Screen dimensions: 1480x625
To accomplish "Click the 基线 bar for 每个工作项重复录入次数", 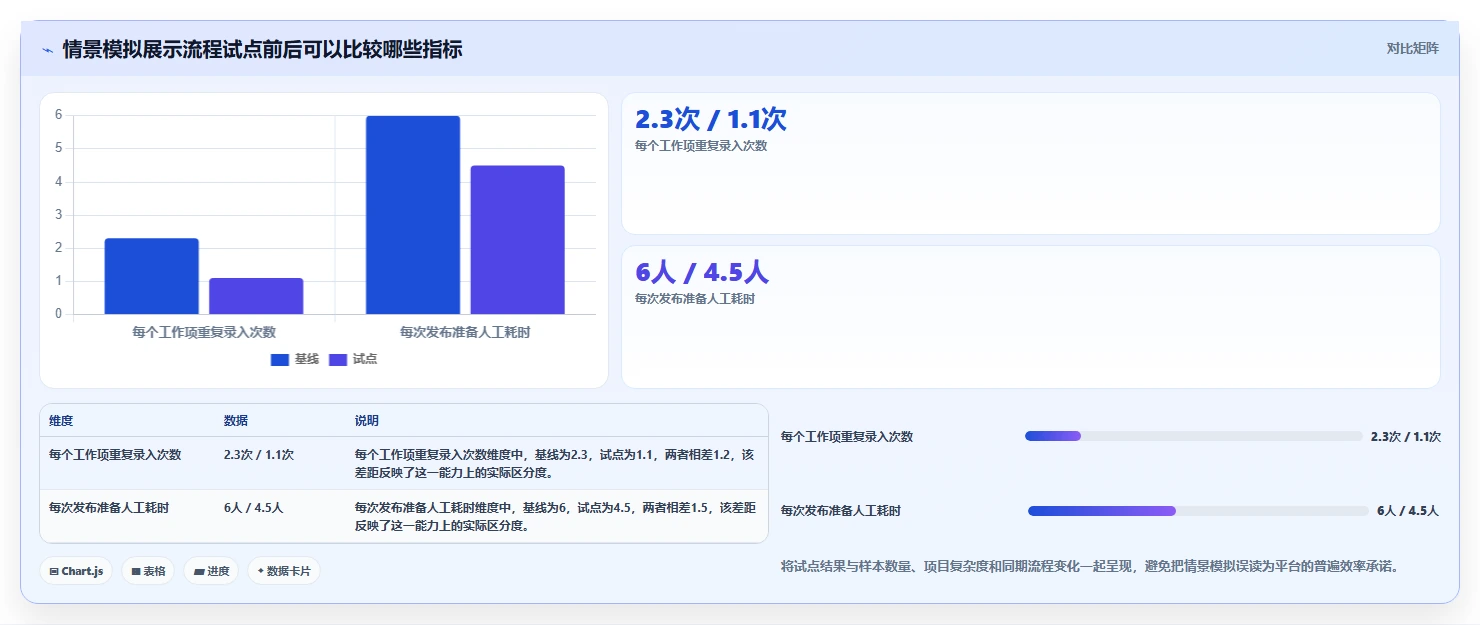I will tap(152, 276).
